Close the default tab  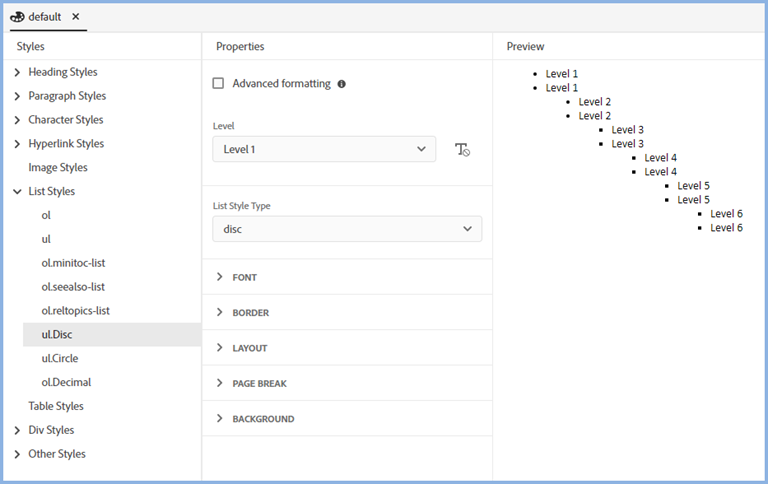coord(76,17)
